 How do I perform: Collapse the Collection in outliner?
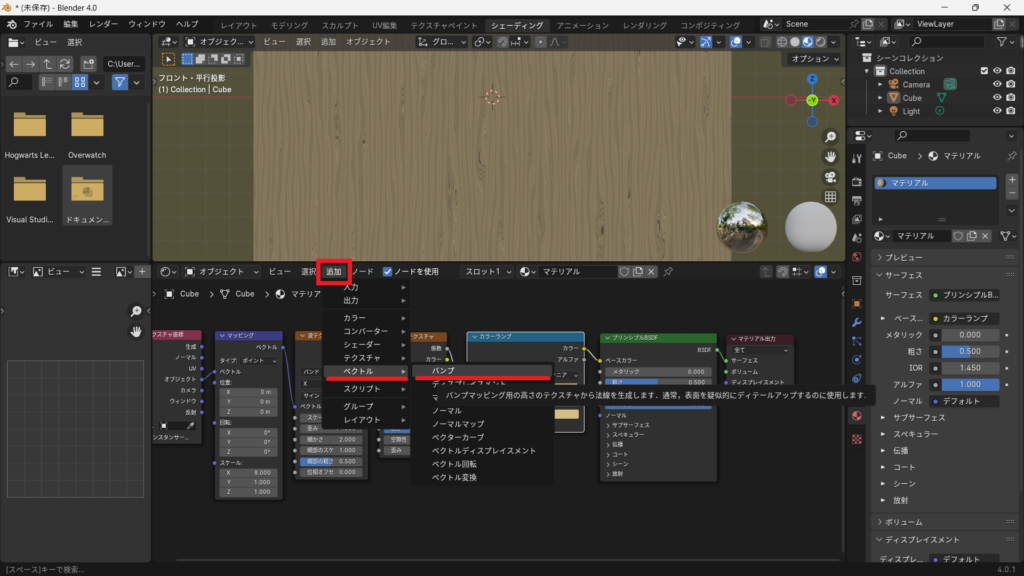(x=867, y=71)
